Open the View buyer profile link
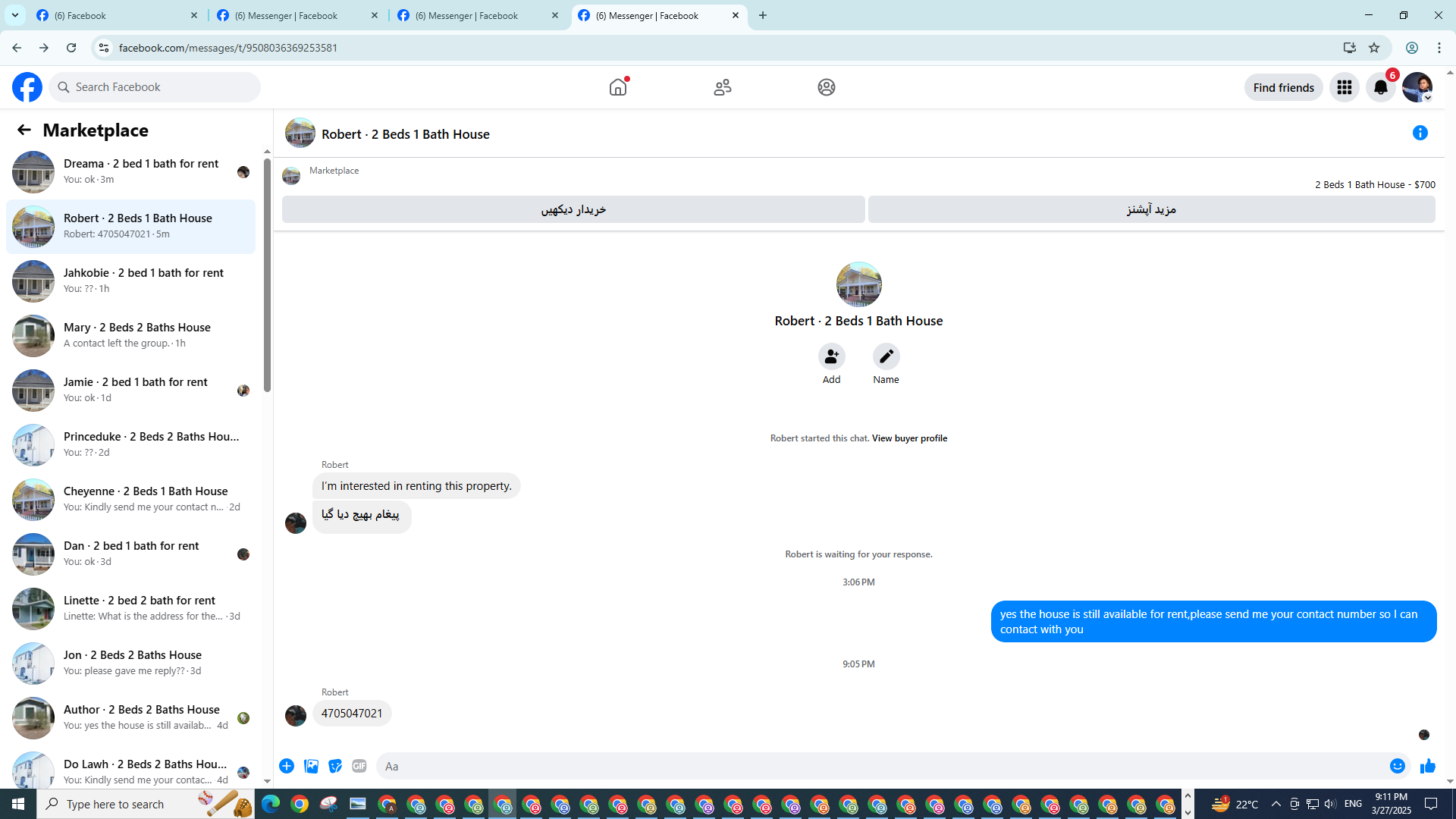This screenshot has width=1456, height=819. tap(909, 438)
